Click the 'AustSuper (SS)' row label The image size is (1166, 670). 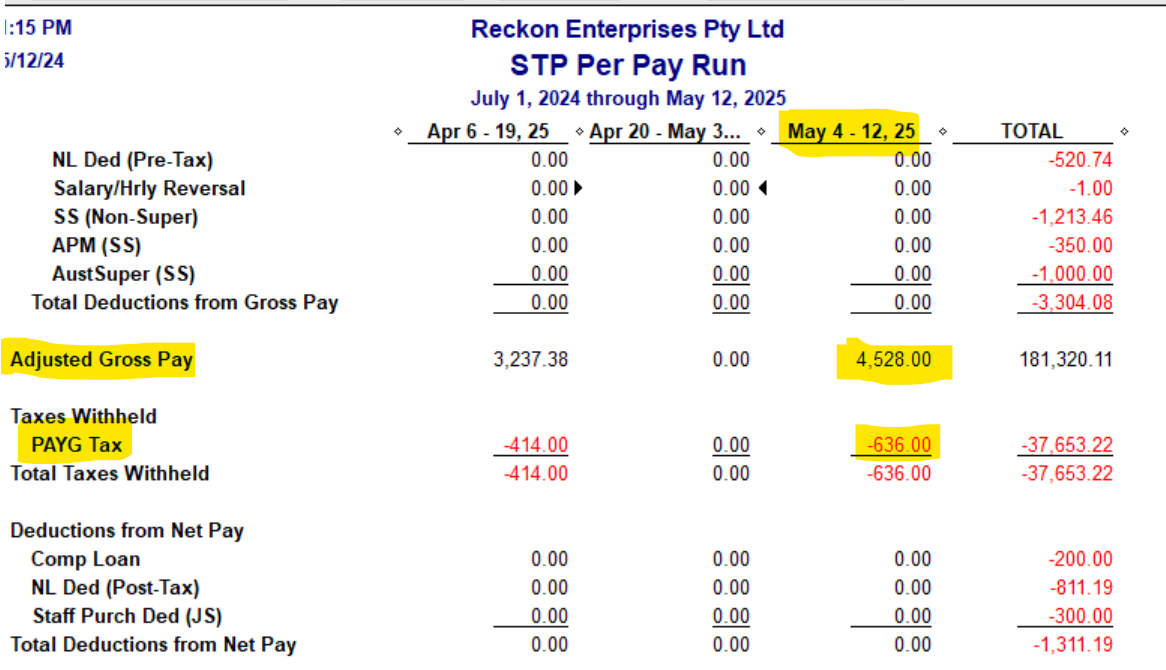[x=123, y=274]
